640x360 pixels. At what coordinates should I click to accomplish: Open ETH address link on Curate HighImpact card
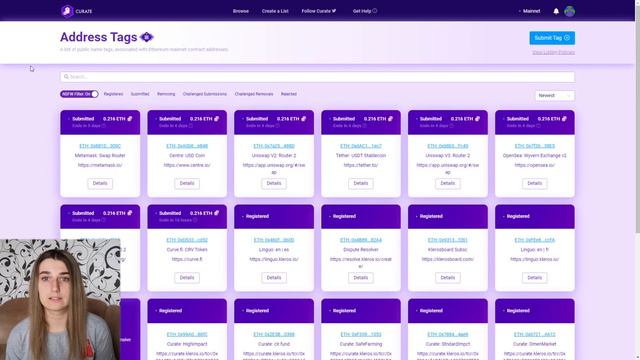[187, 334]
